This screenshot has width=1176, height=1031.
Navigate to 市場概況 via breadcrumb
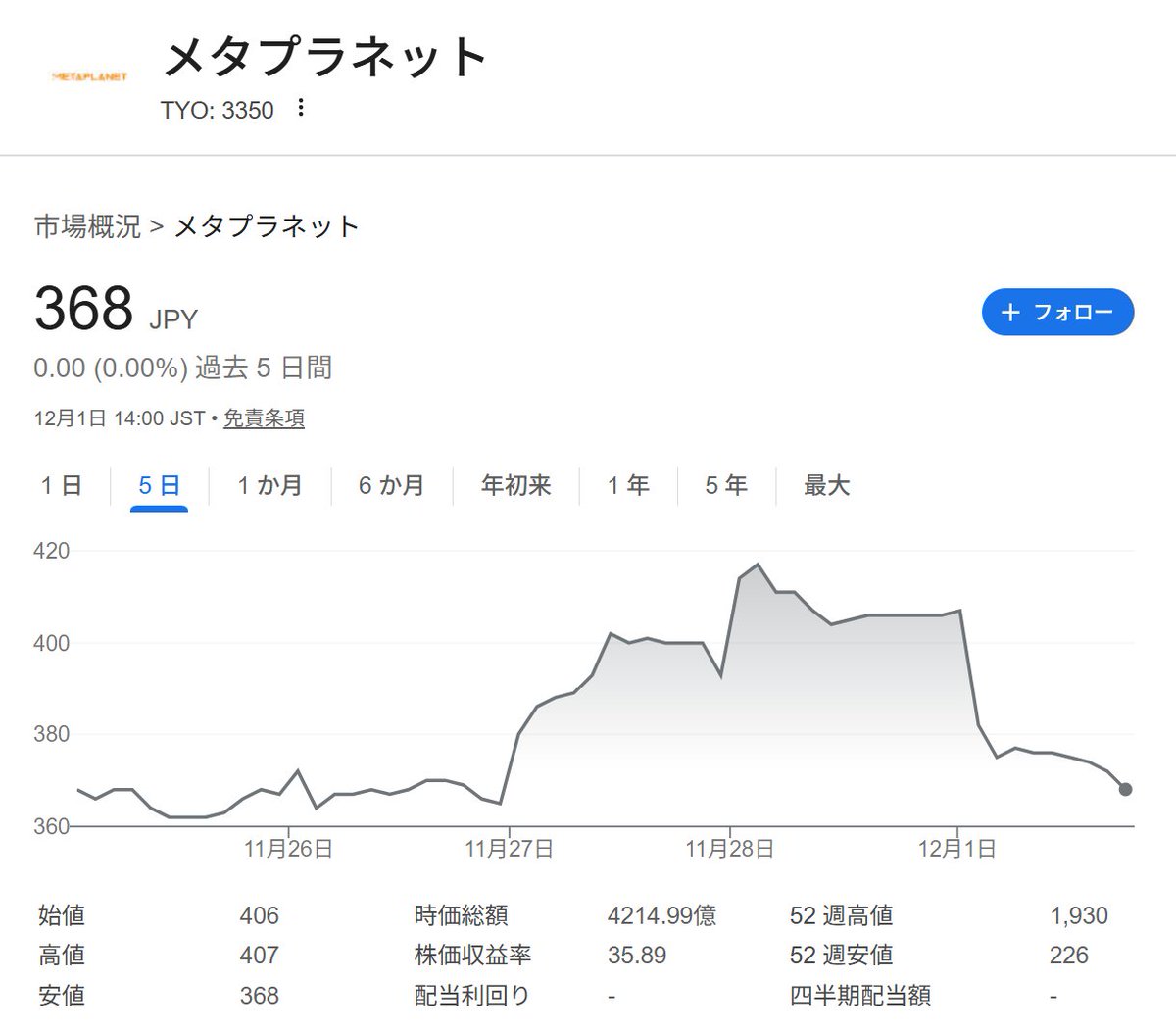click(86, 225)
